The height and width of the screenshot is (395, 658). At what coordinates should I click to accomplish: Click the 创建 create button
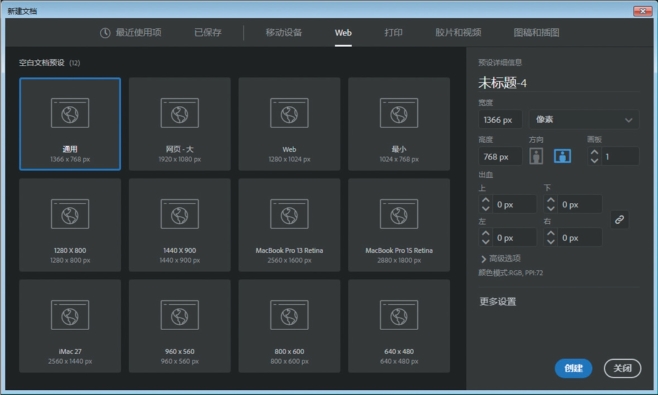(573, 368)
